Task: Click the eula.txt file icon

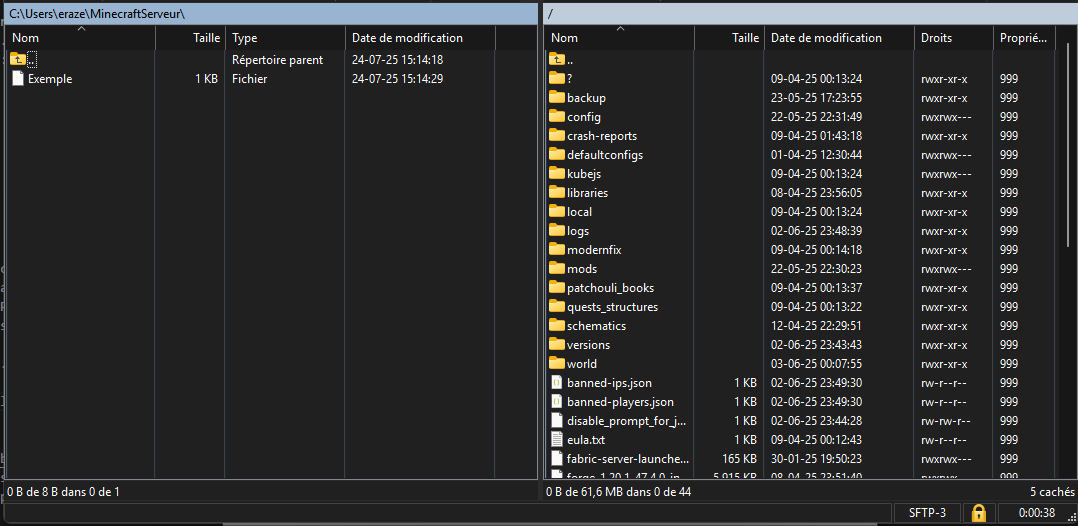Action: [x=557, y=439]
